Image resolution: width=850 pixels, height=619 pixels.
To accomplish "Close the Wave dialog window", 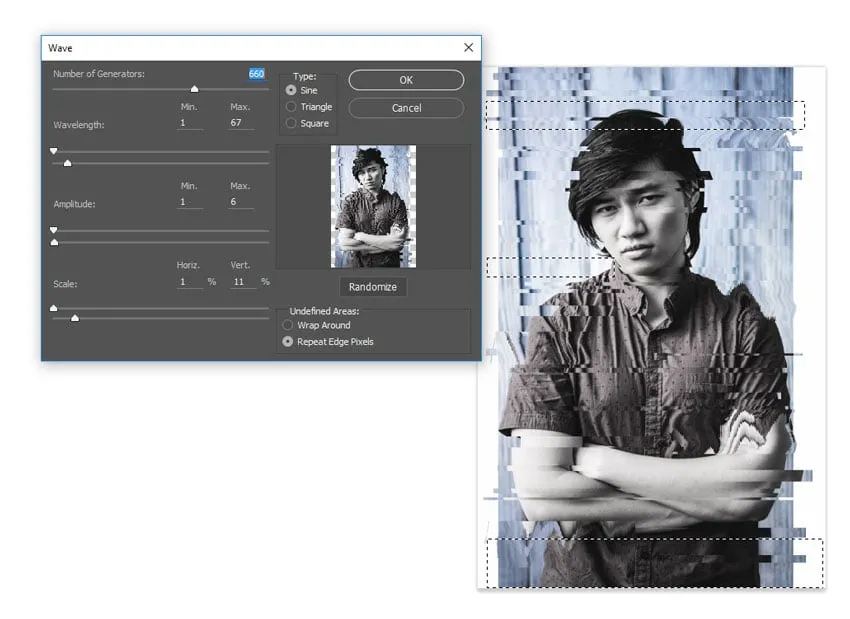I will click(x=468, y=48).
